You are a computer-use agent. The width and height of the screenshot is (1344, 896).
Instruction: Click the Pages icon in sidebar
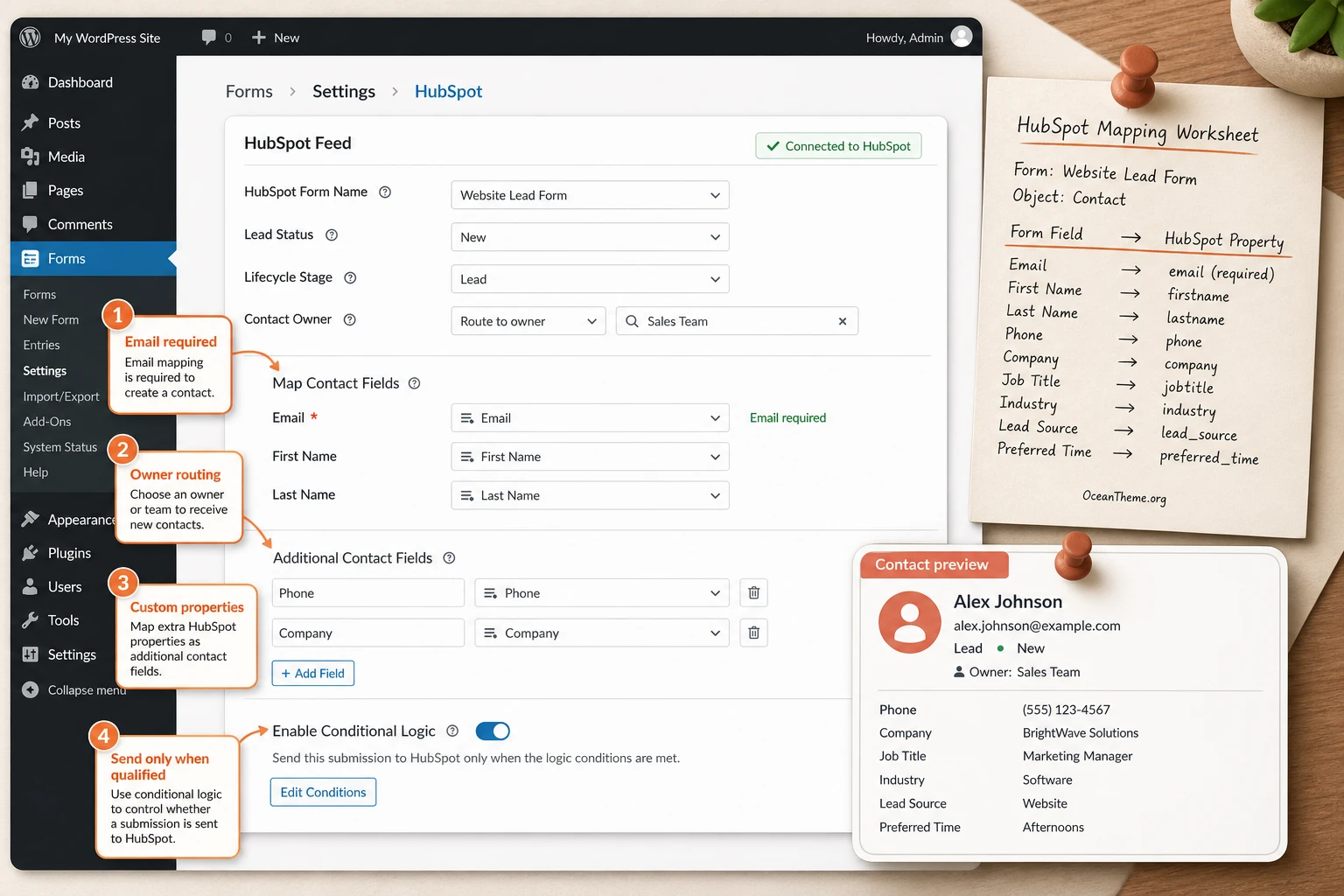[31, 190]
